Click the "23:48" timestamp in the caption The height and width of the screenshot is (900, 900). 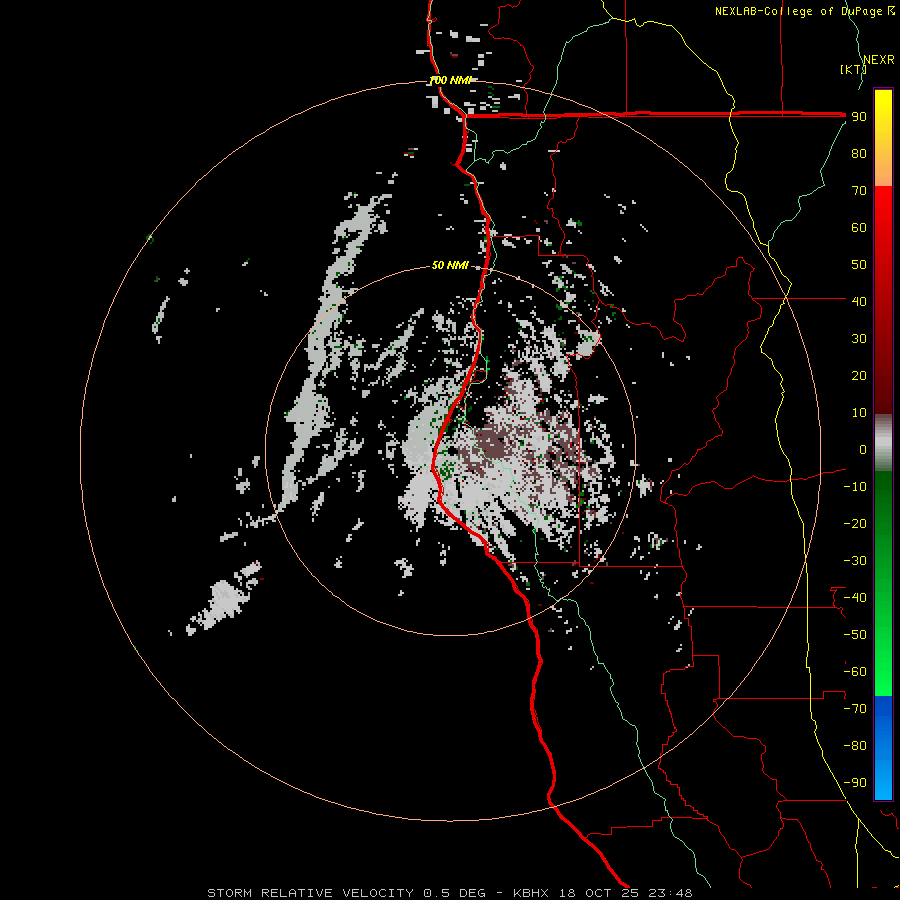point(670,893)
